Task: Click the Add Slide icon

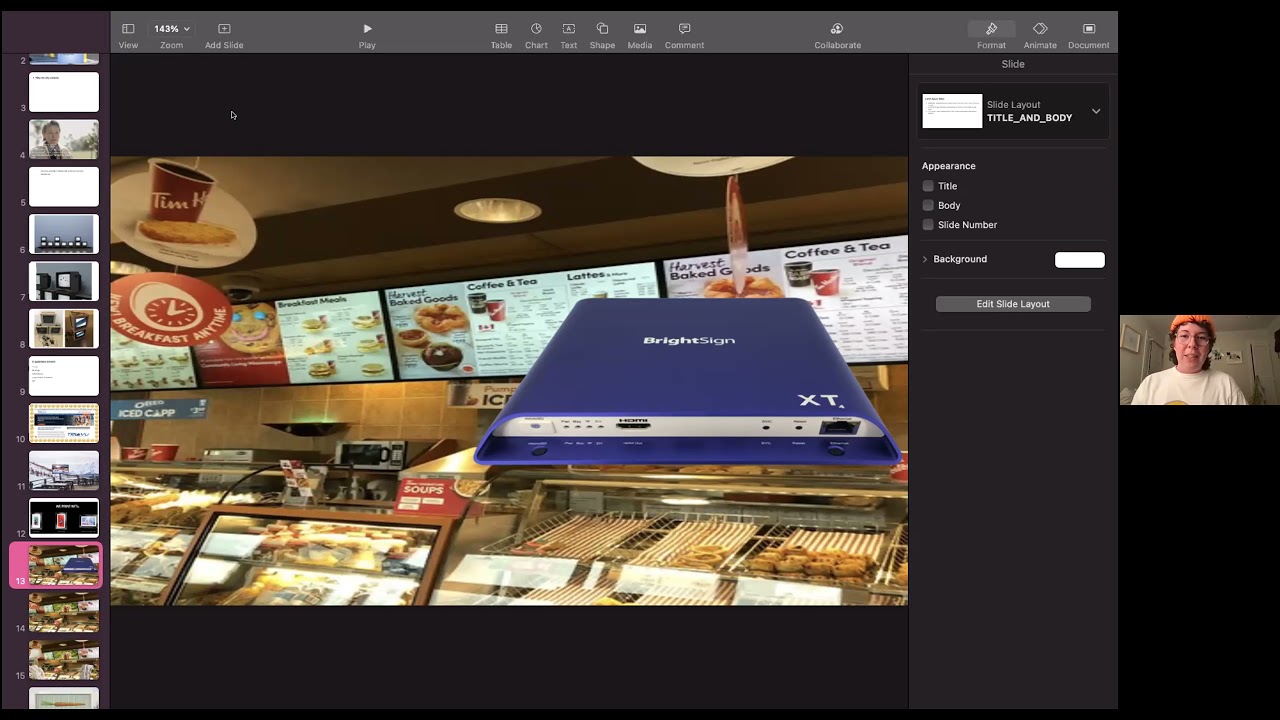Action: [224, 29]
